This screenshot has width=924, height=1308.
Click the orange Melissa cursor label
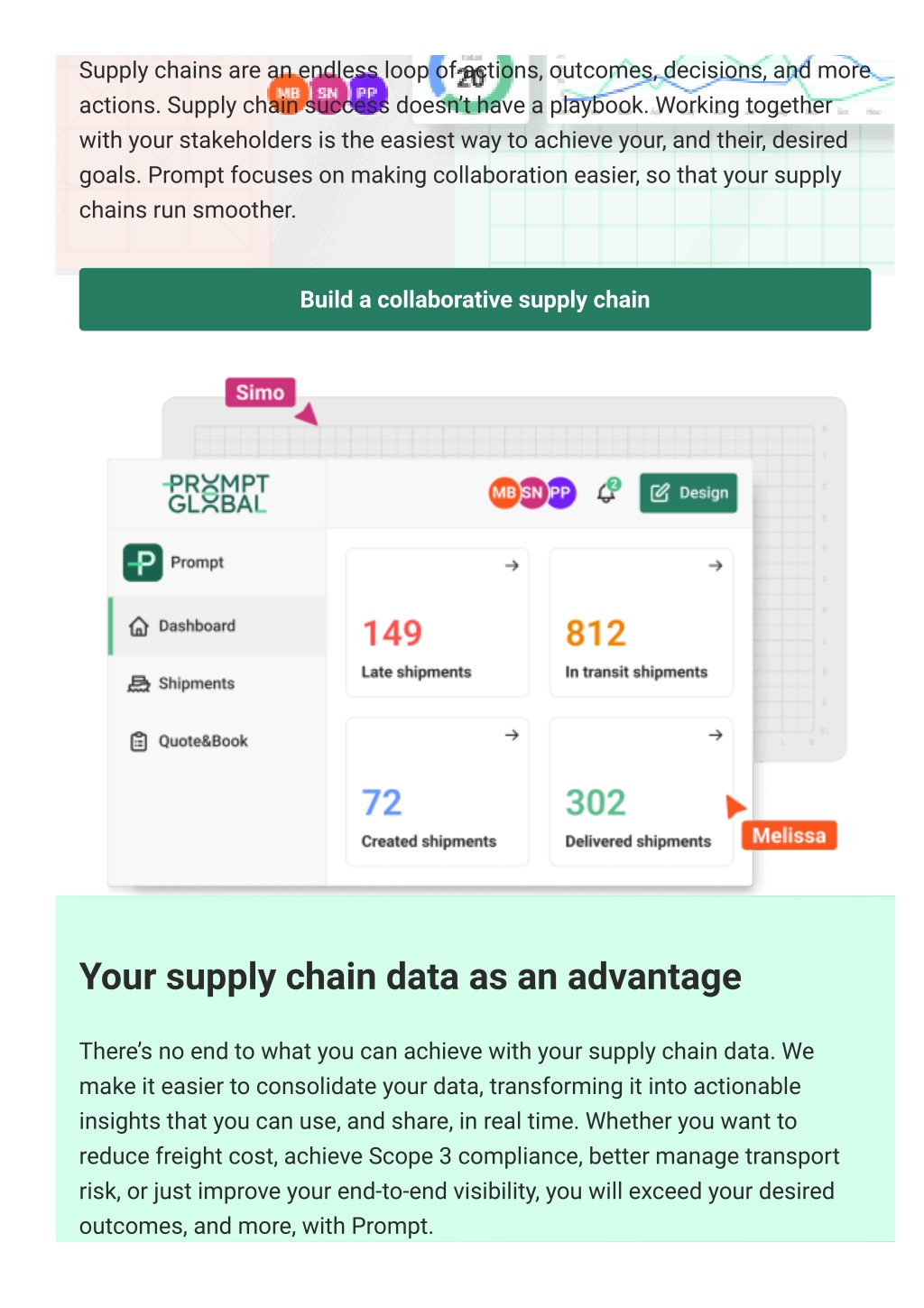[790, 835]
